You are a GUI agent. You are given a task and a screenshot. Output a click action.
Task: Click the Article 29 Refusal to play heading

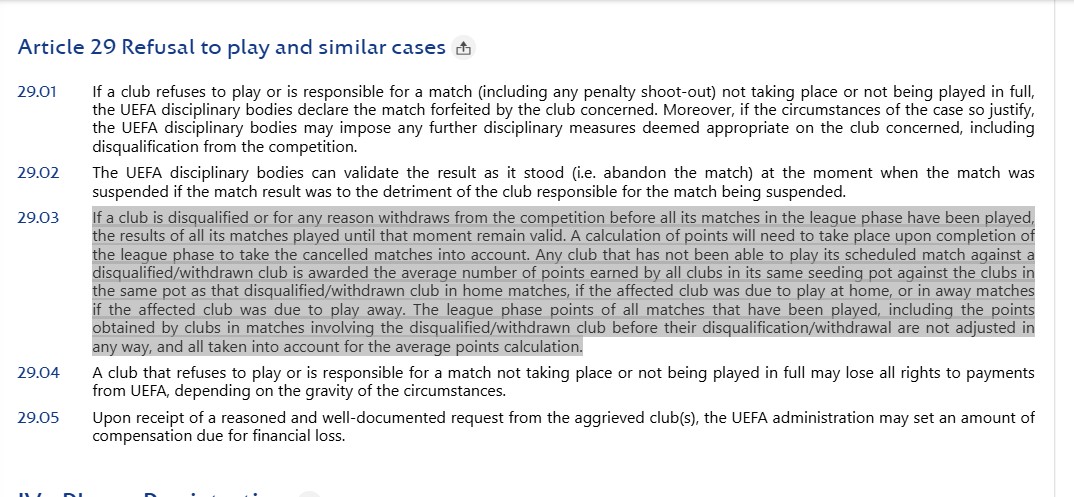tap(231, 48)
